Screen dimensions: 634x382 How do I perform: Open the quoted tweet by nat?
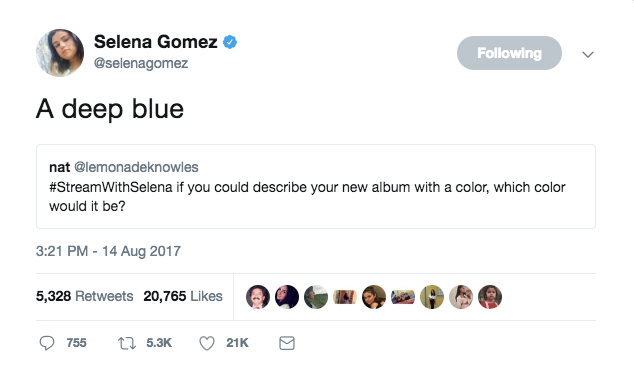pyautogui.click(x=316, y=186)
